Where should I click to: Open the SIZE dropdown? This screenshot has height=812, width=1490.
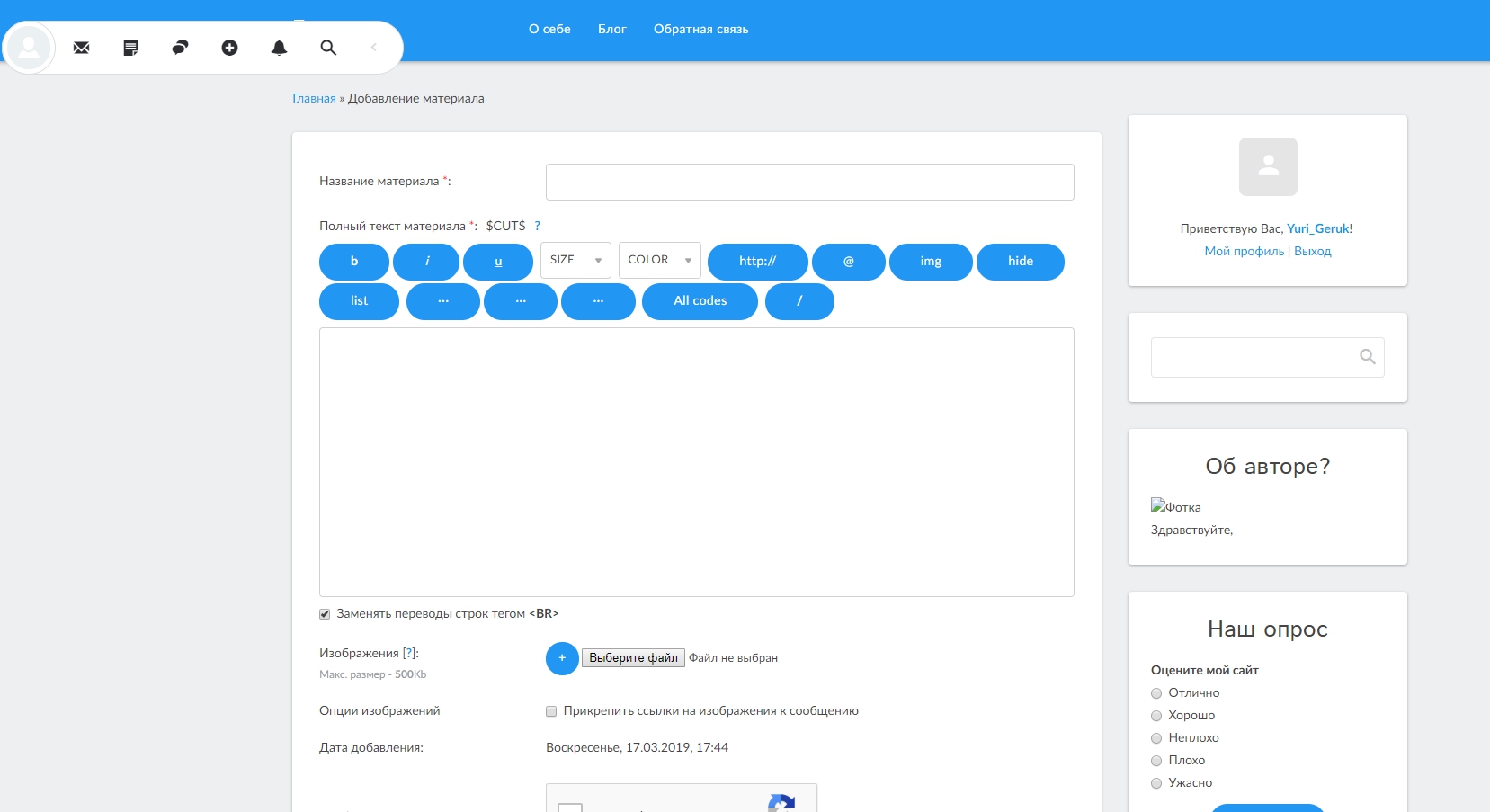[x=575, y=260]
